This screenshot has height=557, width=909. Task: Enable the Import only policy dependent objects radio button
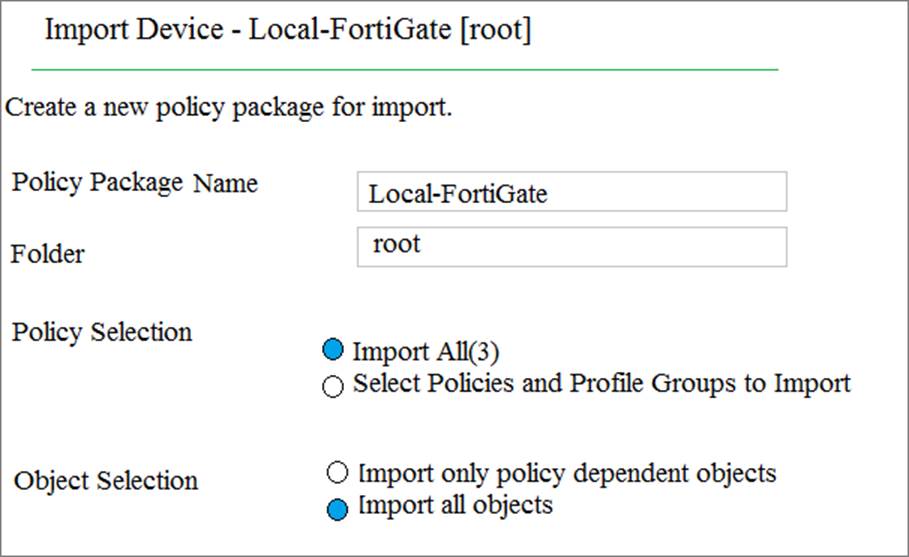click(337, 472)
